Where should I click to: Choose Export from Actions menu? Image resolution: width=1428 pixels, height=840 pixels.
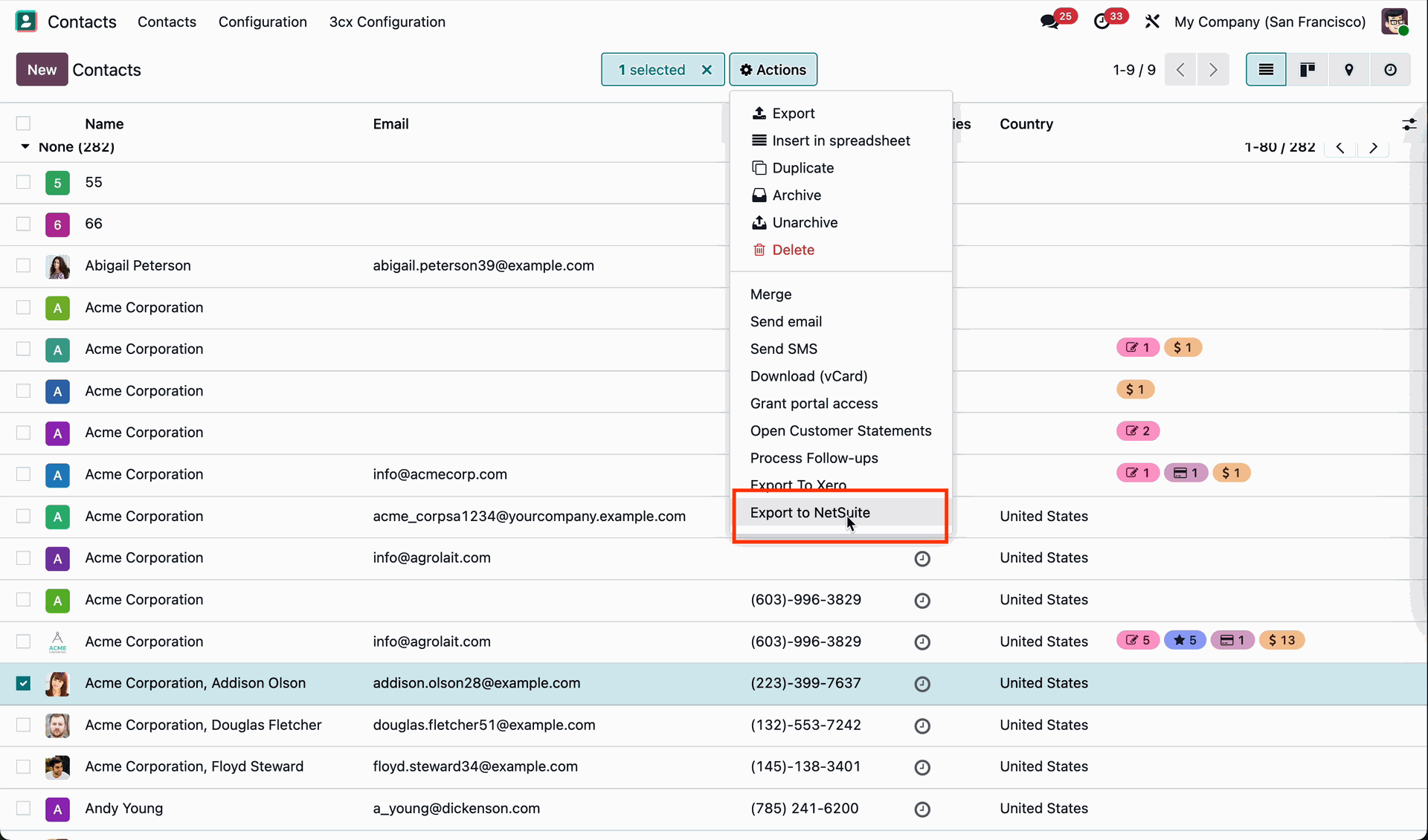pyautogui.click(x=841, y=113)
